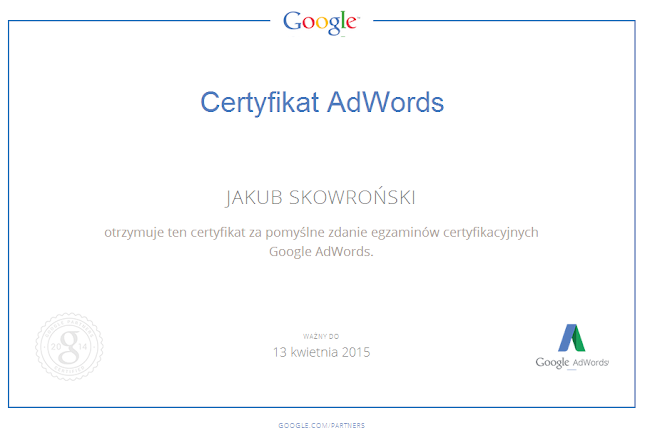The image size is (645, 438).
Task: Click the Google Partners 2014 certified seal
Action: [70, 347]
